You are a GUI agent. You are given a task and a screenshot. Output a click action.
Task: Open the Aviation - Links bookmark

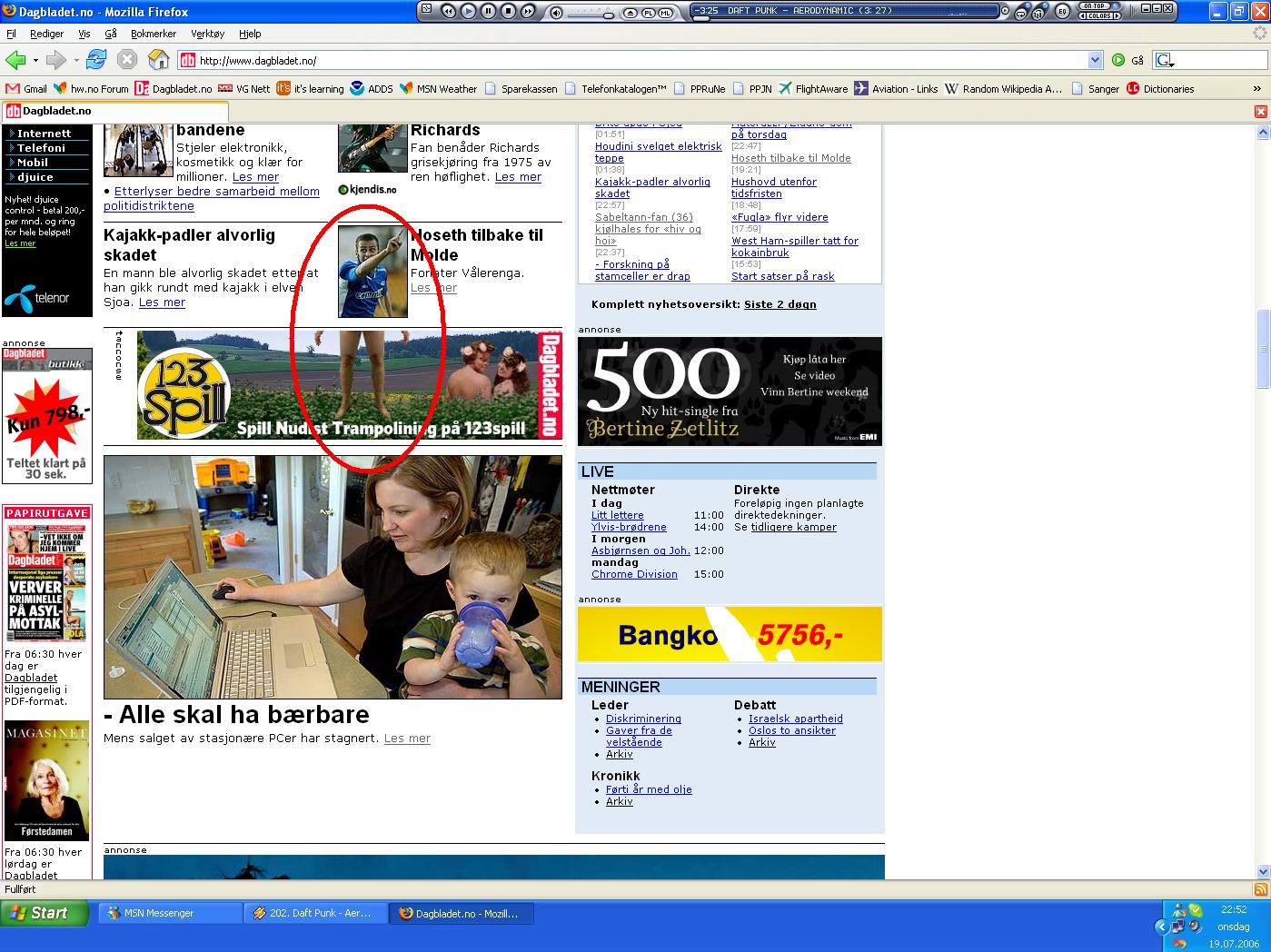coord(896,89)
